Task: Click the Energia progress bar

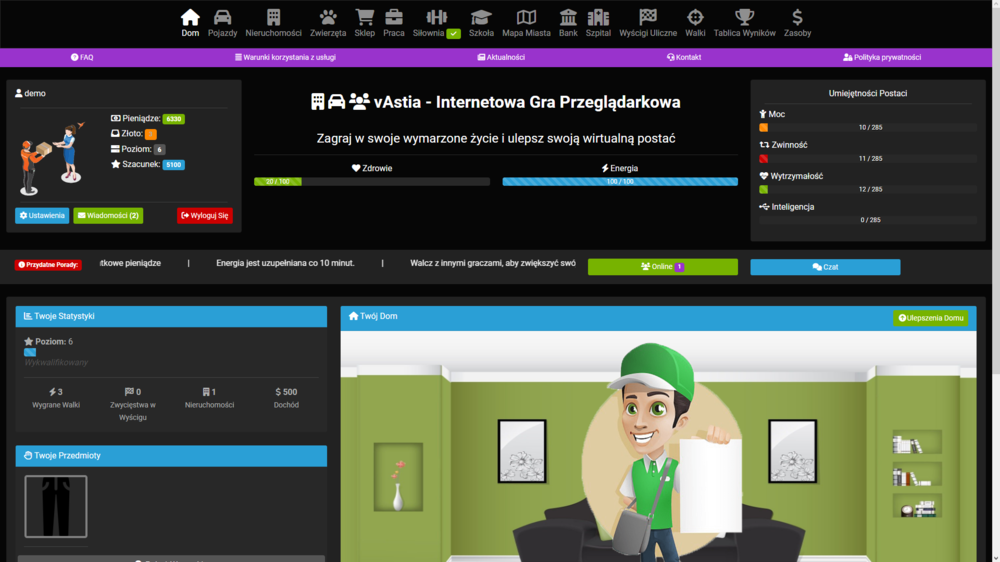Action: pos(620,182)
